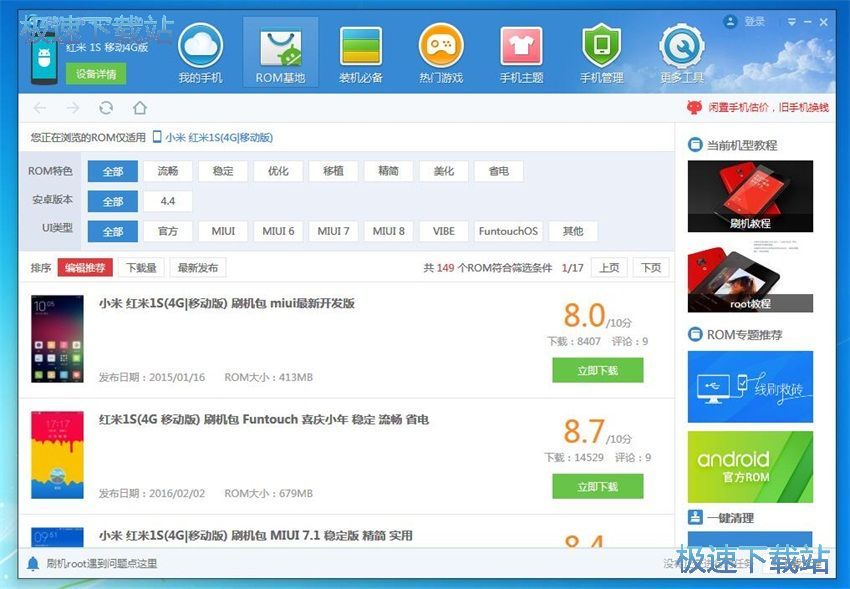The image size is (850, 589).
Task: Open miui最新开发版 ROM title
Action: 227,303
